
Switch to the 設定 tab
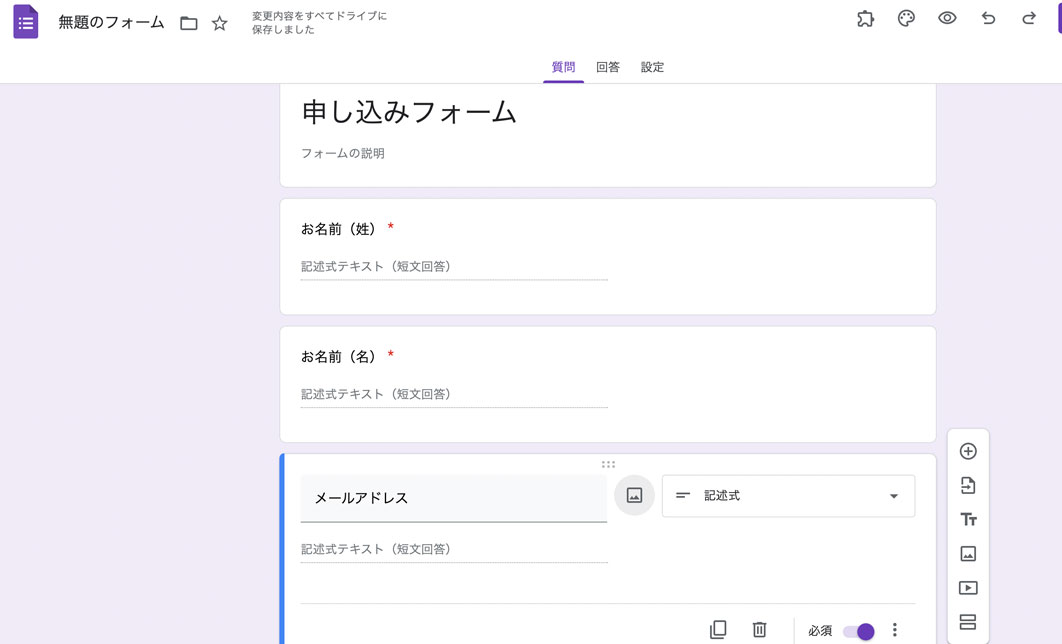point(652,67)
